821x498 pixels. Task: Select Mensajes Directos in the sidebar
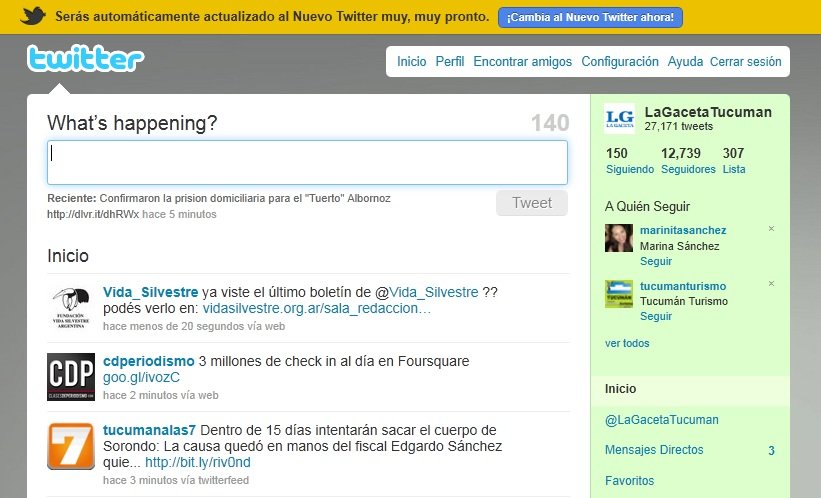(x=654, y=451)
